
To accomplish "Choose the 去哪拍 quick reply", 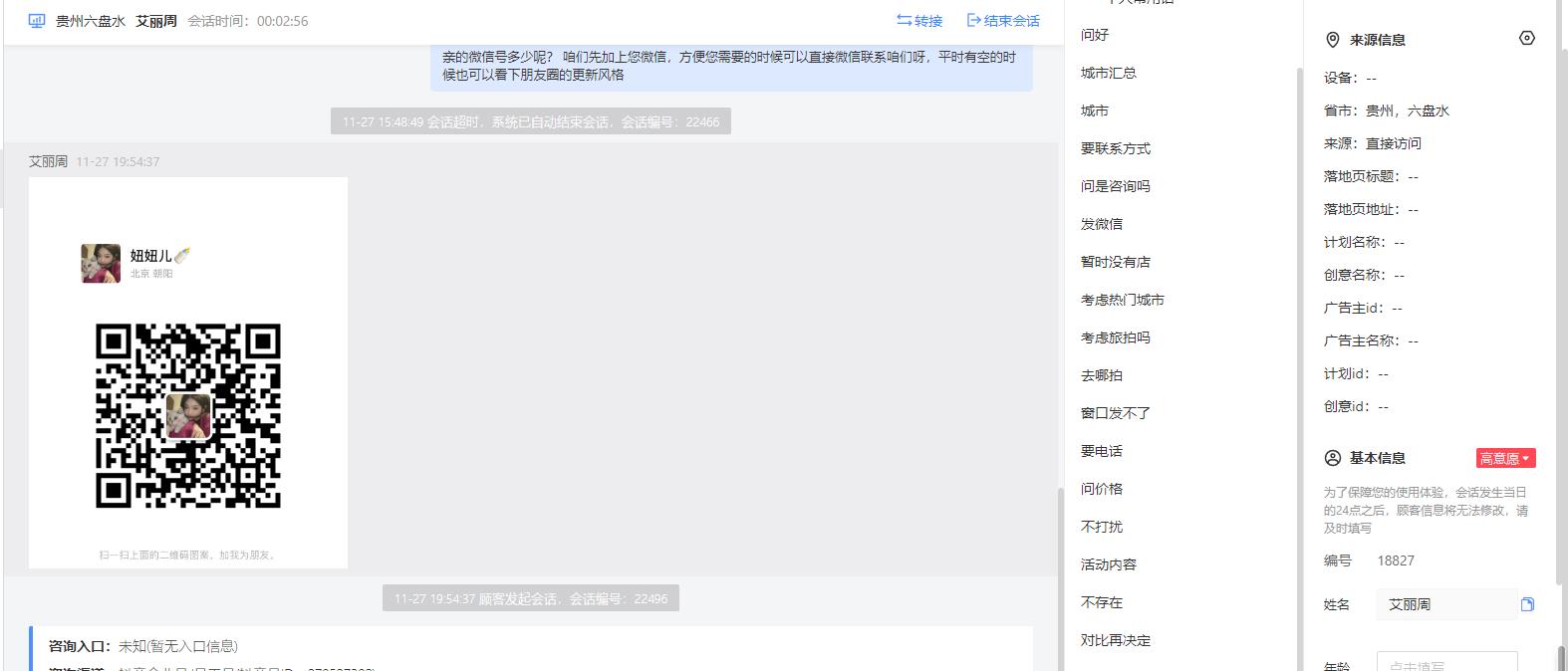I will click(x=1102, y=375).
